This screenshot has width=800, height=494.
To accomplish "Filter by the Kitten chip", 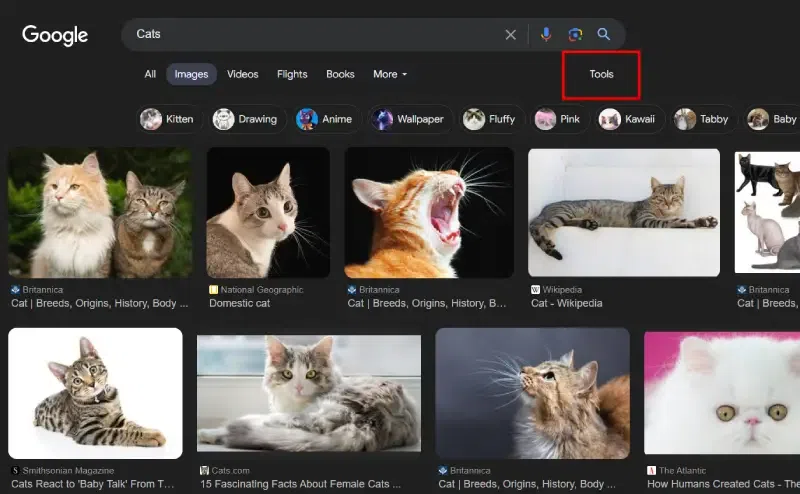I will click(167, 119).
